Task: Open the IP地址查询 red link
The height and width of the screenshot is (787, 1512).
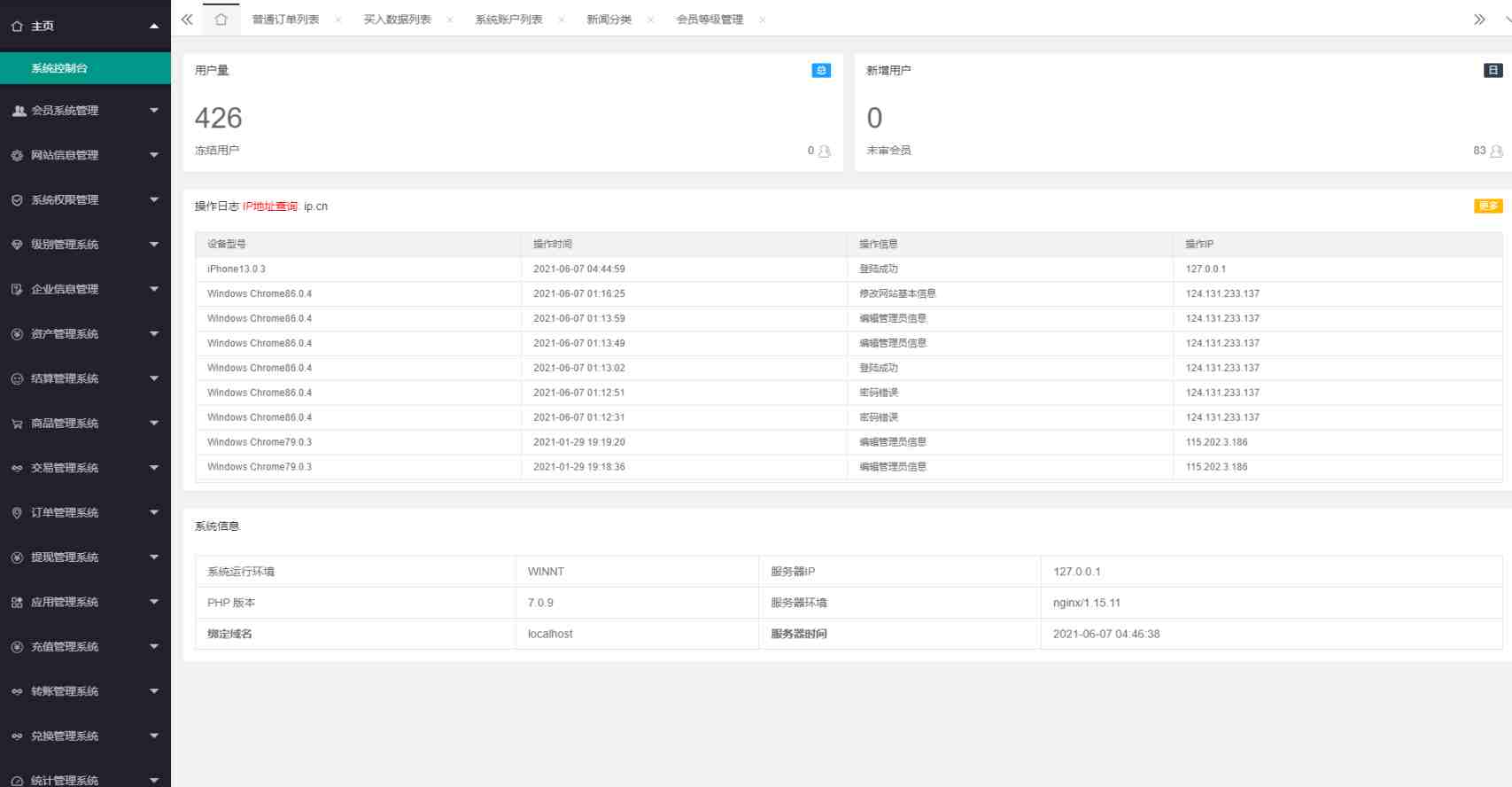Action: tap(270, 206)
